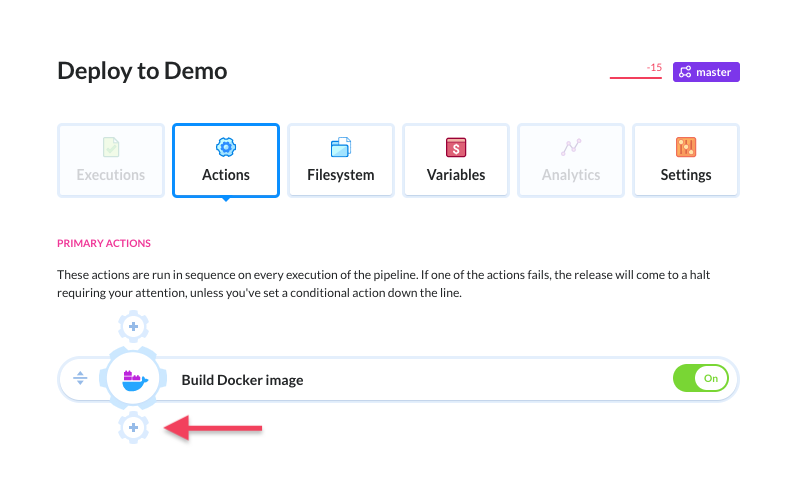Screen dimensions: 792x500
Task: Switch to the Executions tab
Action: point(111,160)
